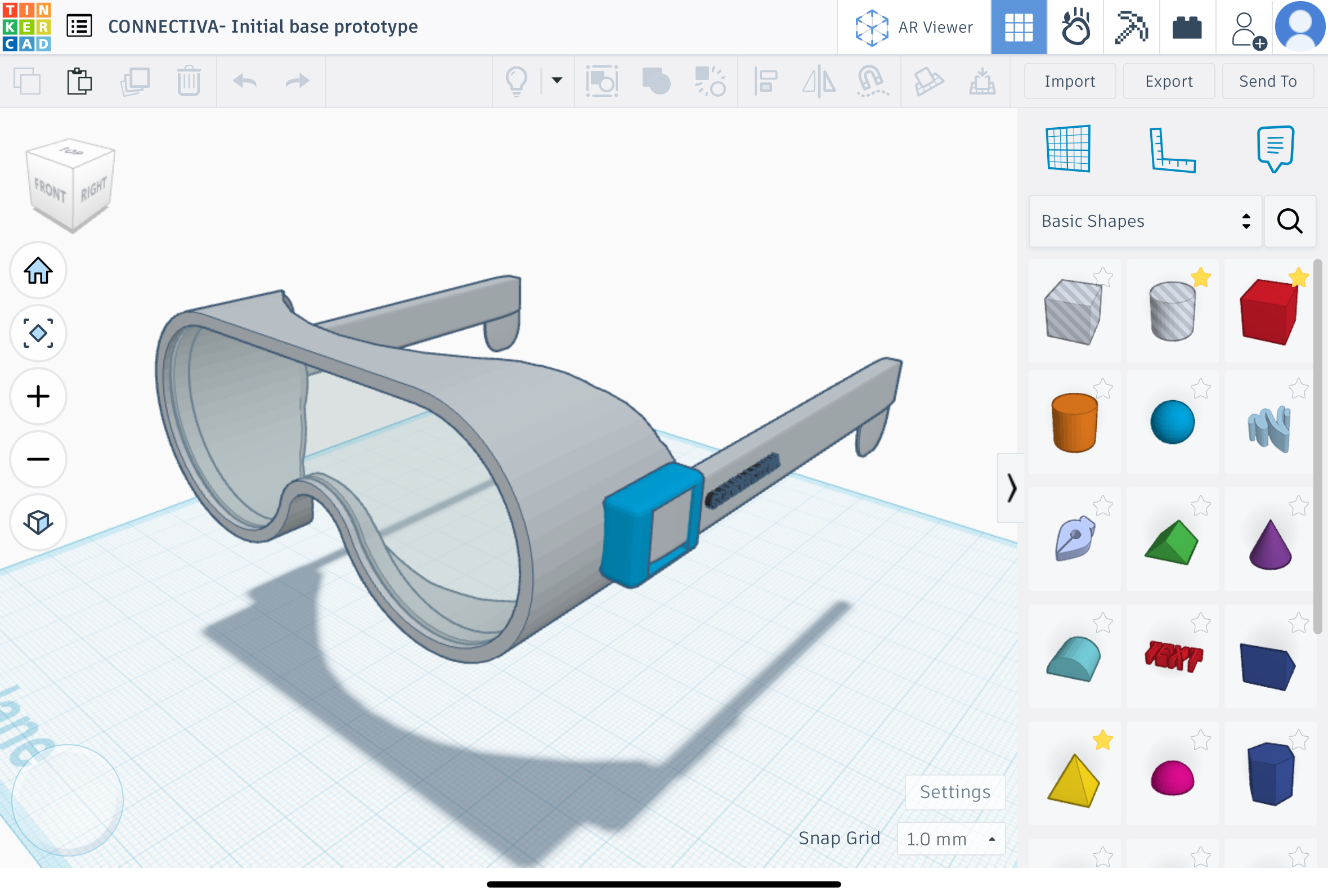Click the Export button
1328x896 pixels.
1169,81
